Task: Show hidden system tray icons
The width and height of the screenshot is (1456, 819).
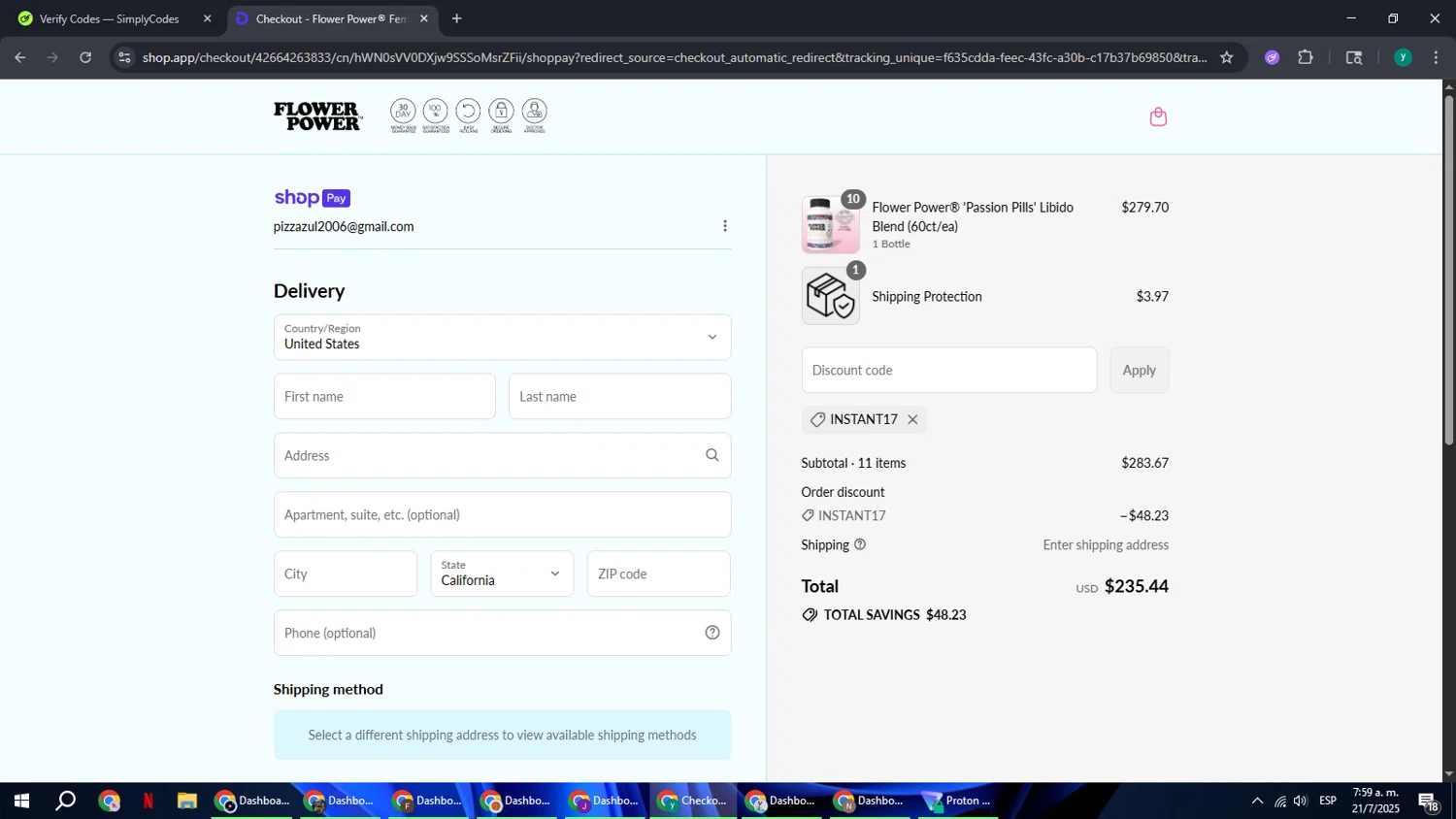Action: (1257, 802)
